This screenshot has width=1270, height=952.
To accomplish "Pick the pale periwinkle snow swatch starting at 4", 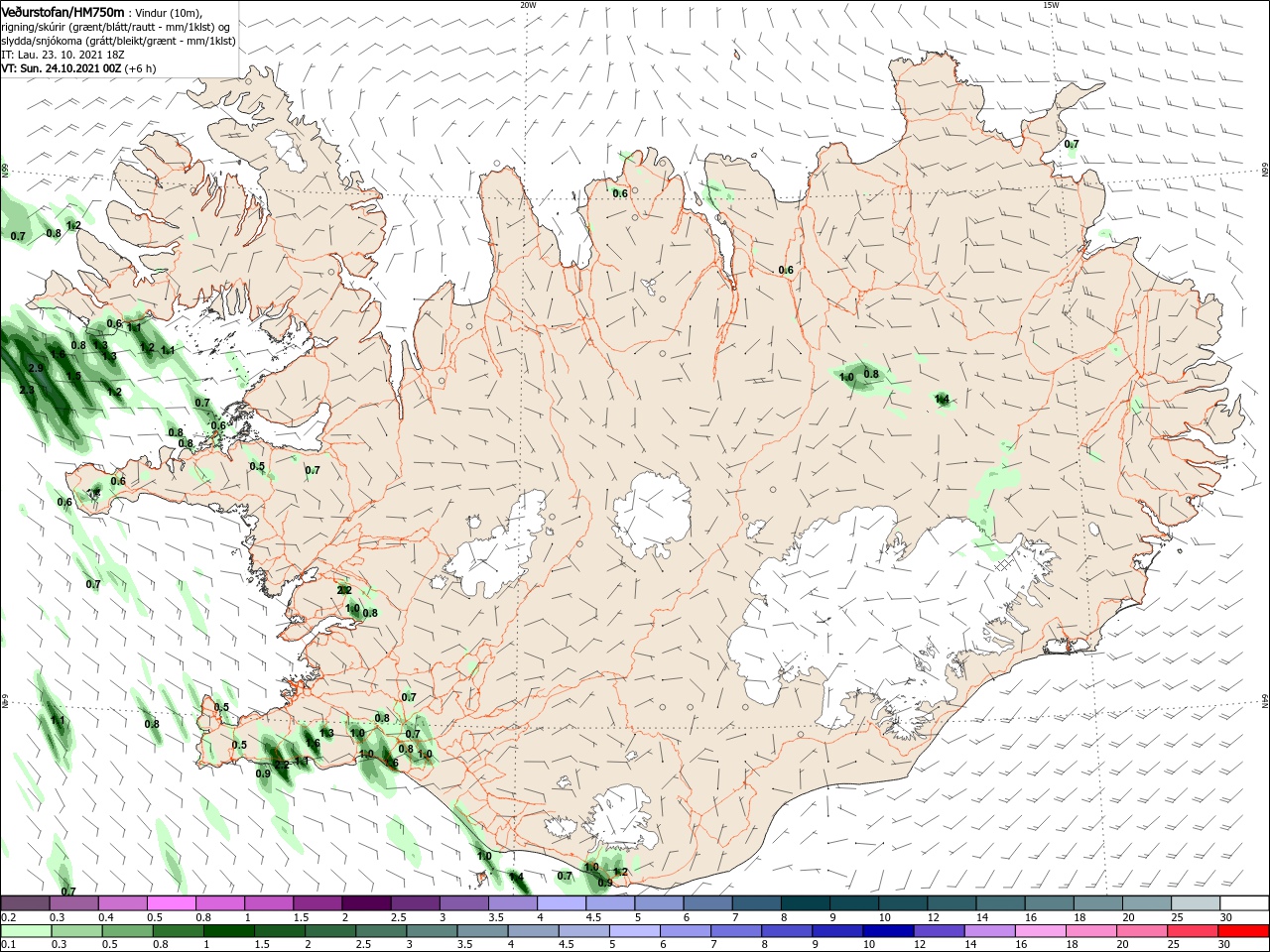I will click(x=562, y=903).
